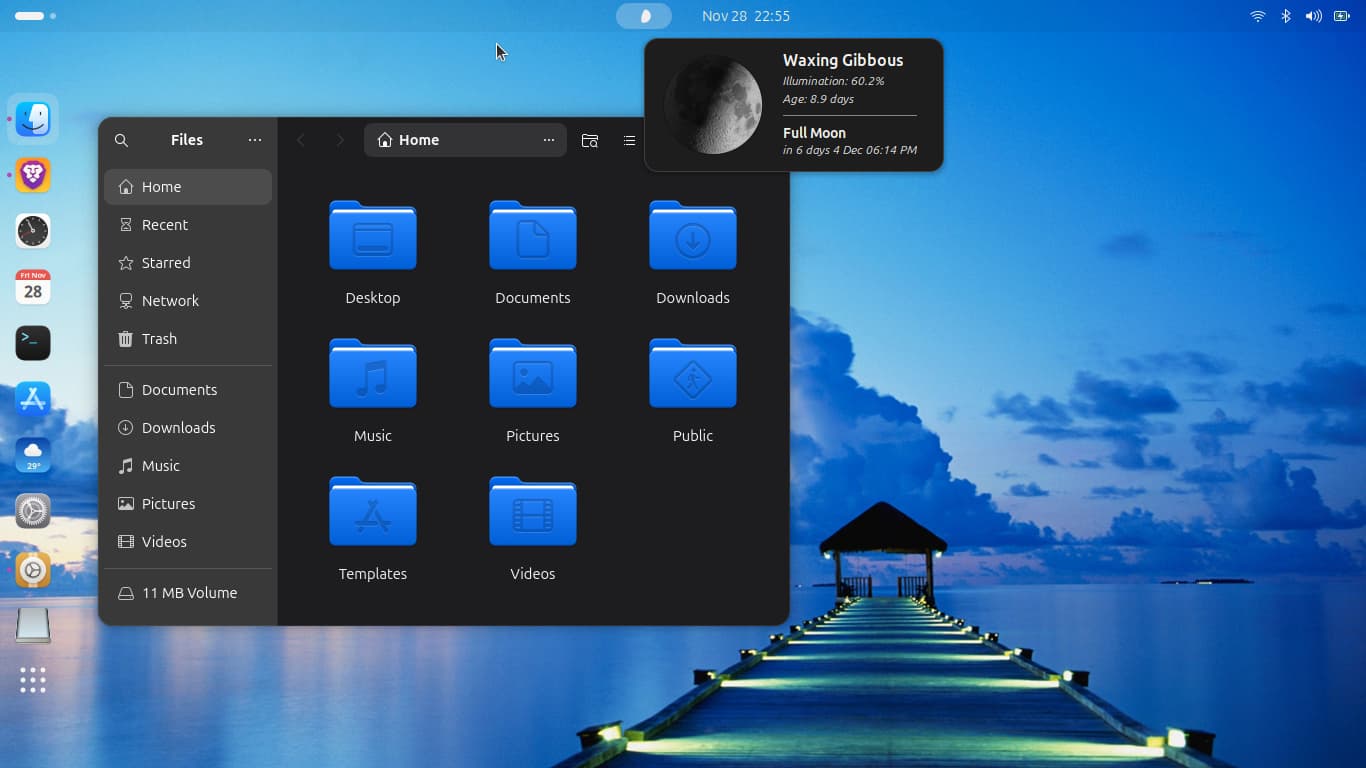Open the Clock app from the dock

click(x=33, y=231)
